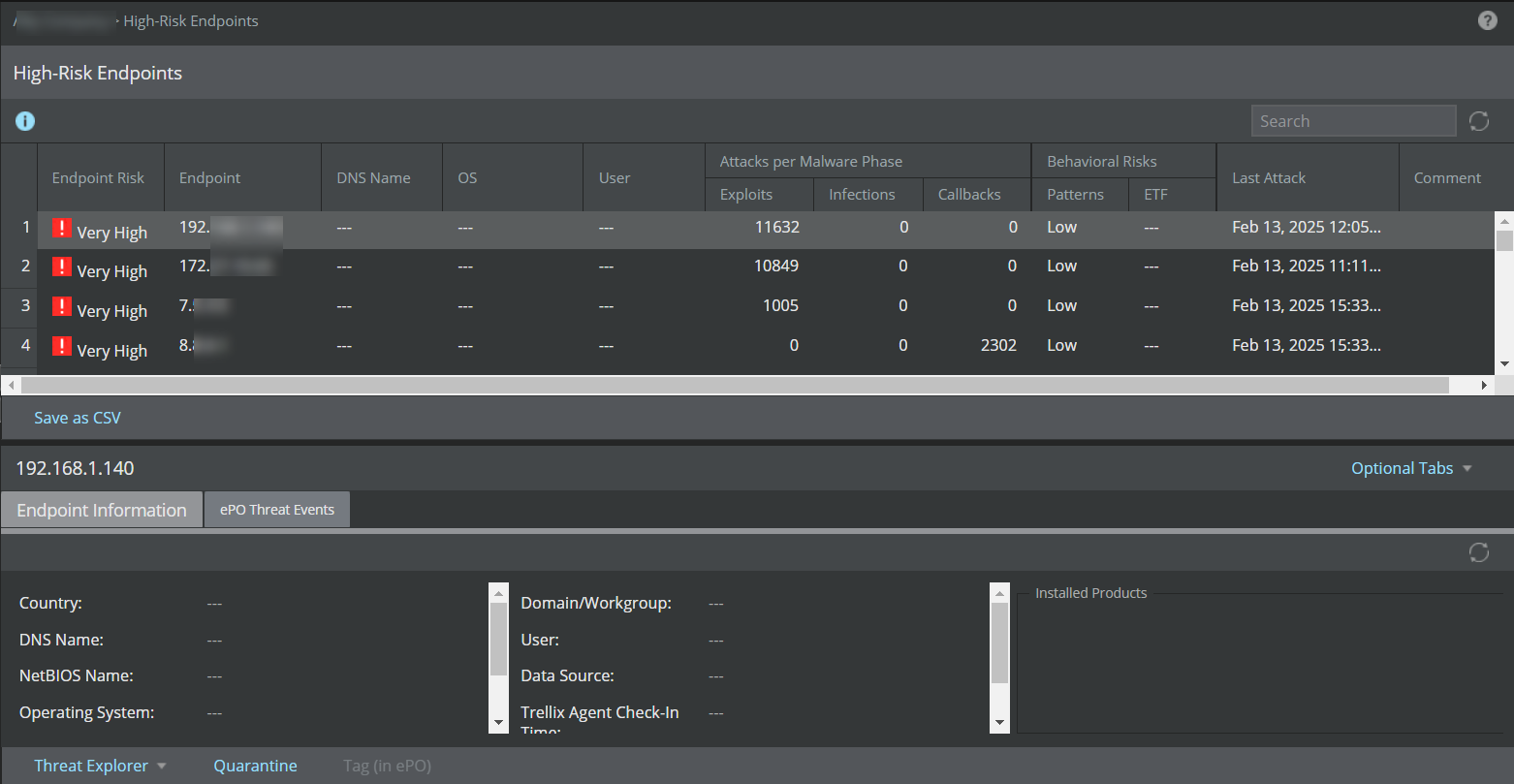Viewport: 1514px width, 784px height.
Task: Click the Very High alert icon in row 1
Action: pyautogui.click(x=62, y=229)
